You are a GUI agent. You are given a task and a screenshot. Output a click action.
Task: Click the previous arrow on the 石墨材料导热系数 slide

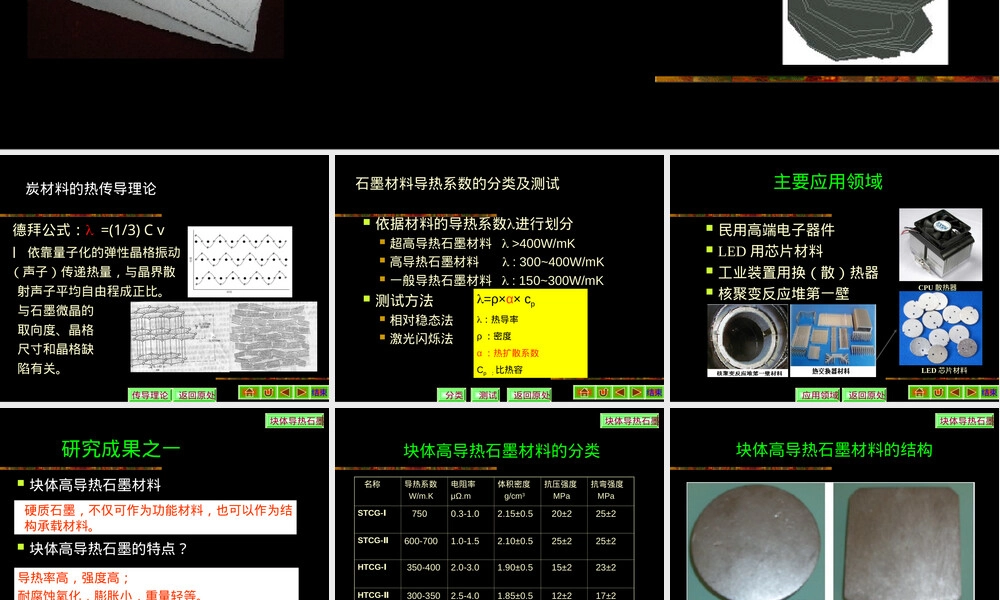point(620,392)
